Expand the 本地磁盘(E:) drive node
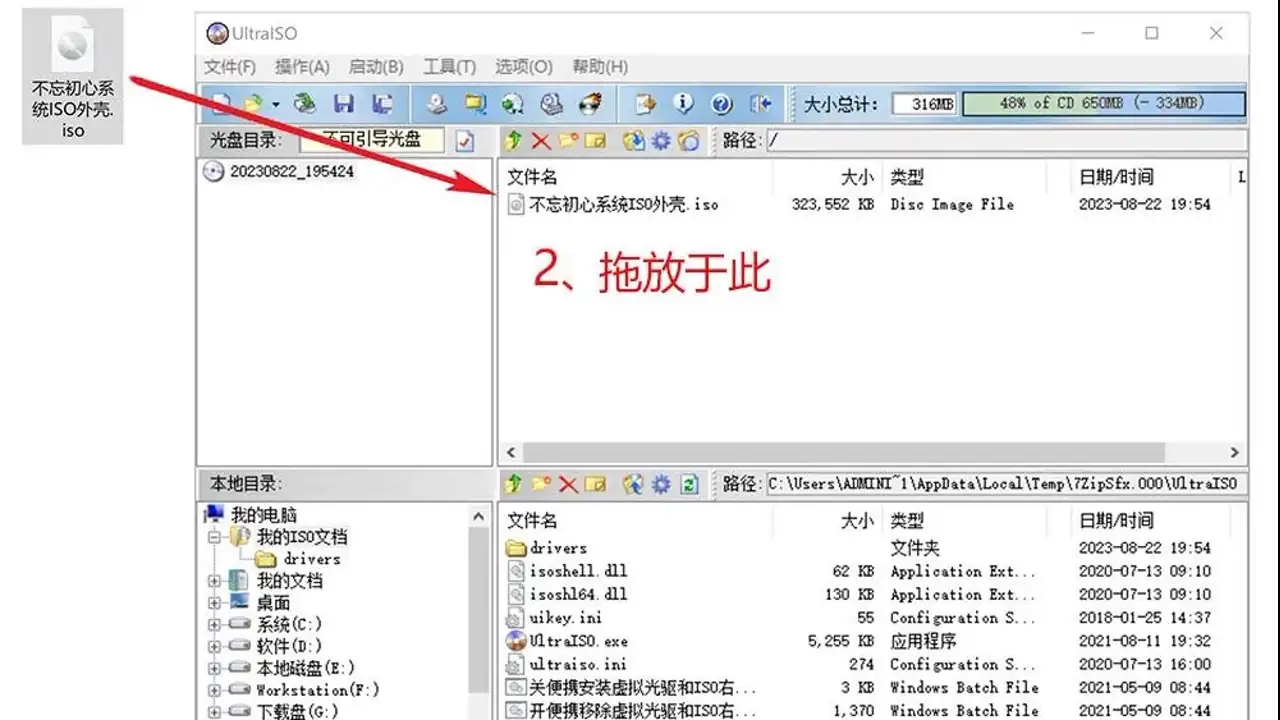 214,668
